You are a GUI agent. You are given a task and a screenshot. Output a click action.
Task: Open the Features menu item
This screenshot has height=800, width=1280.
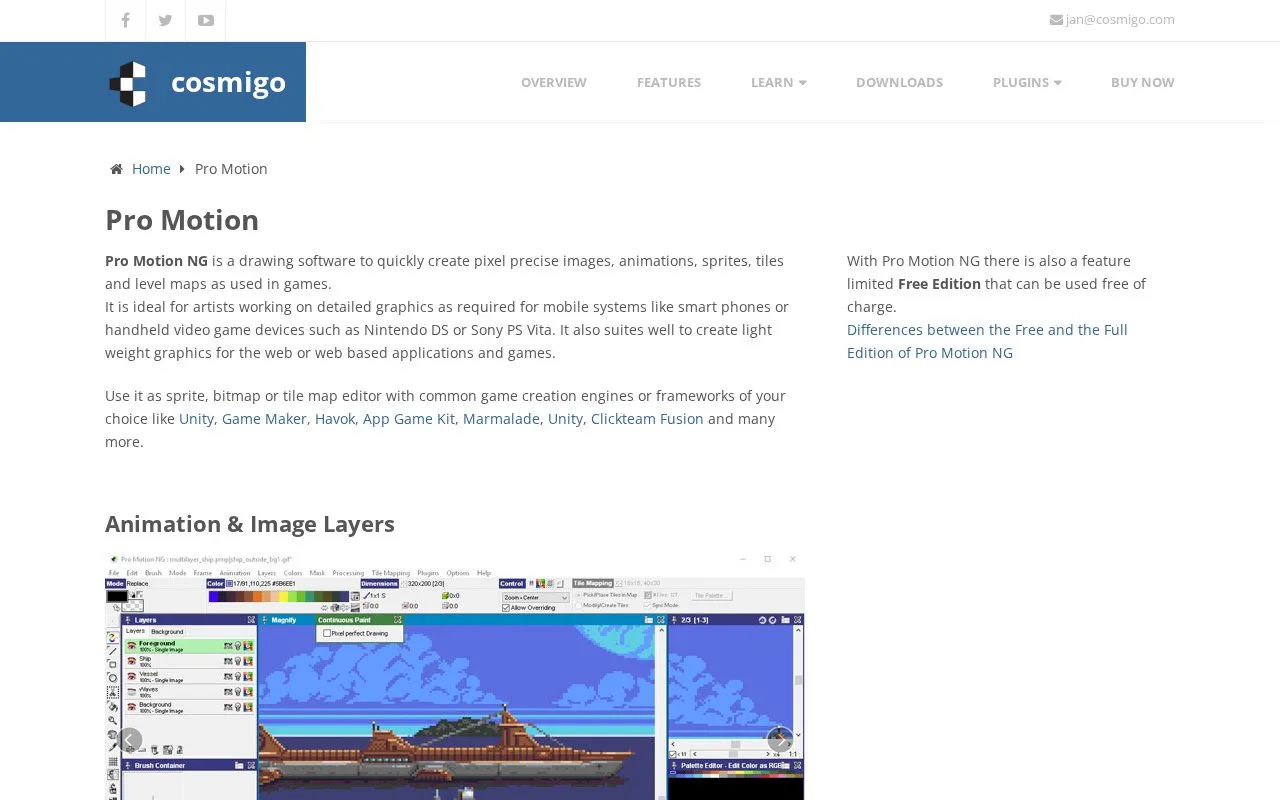point(669,82)
